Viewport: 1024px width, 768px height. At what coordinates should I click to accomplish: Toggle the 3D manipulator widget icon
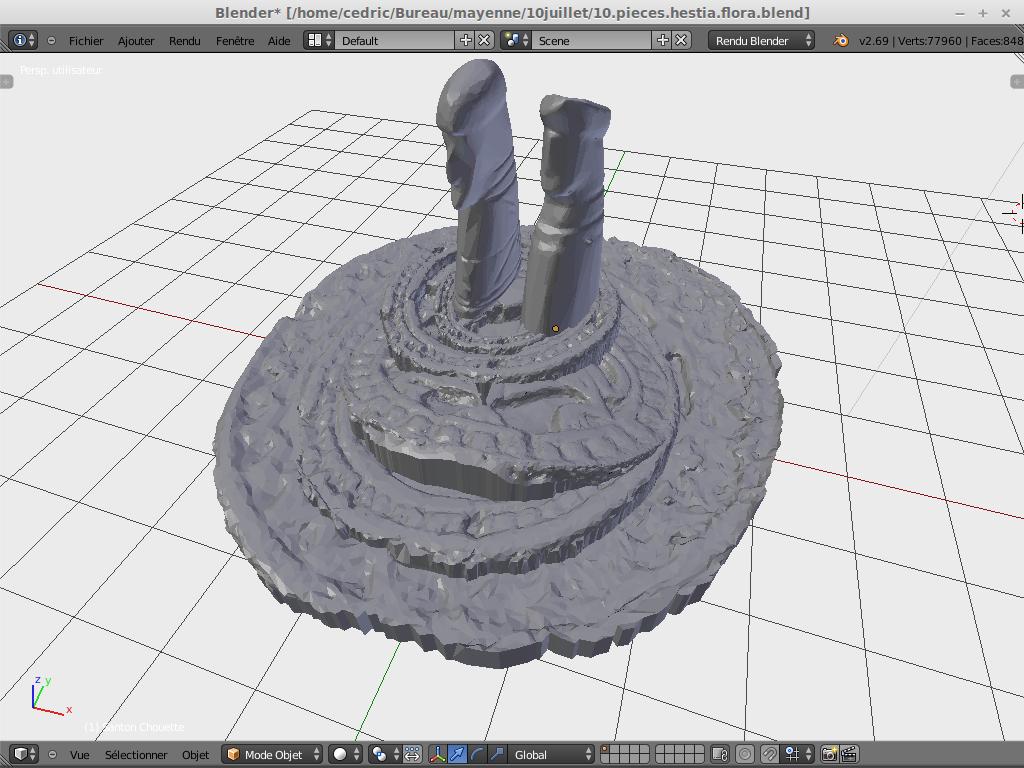pos(437,754)
